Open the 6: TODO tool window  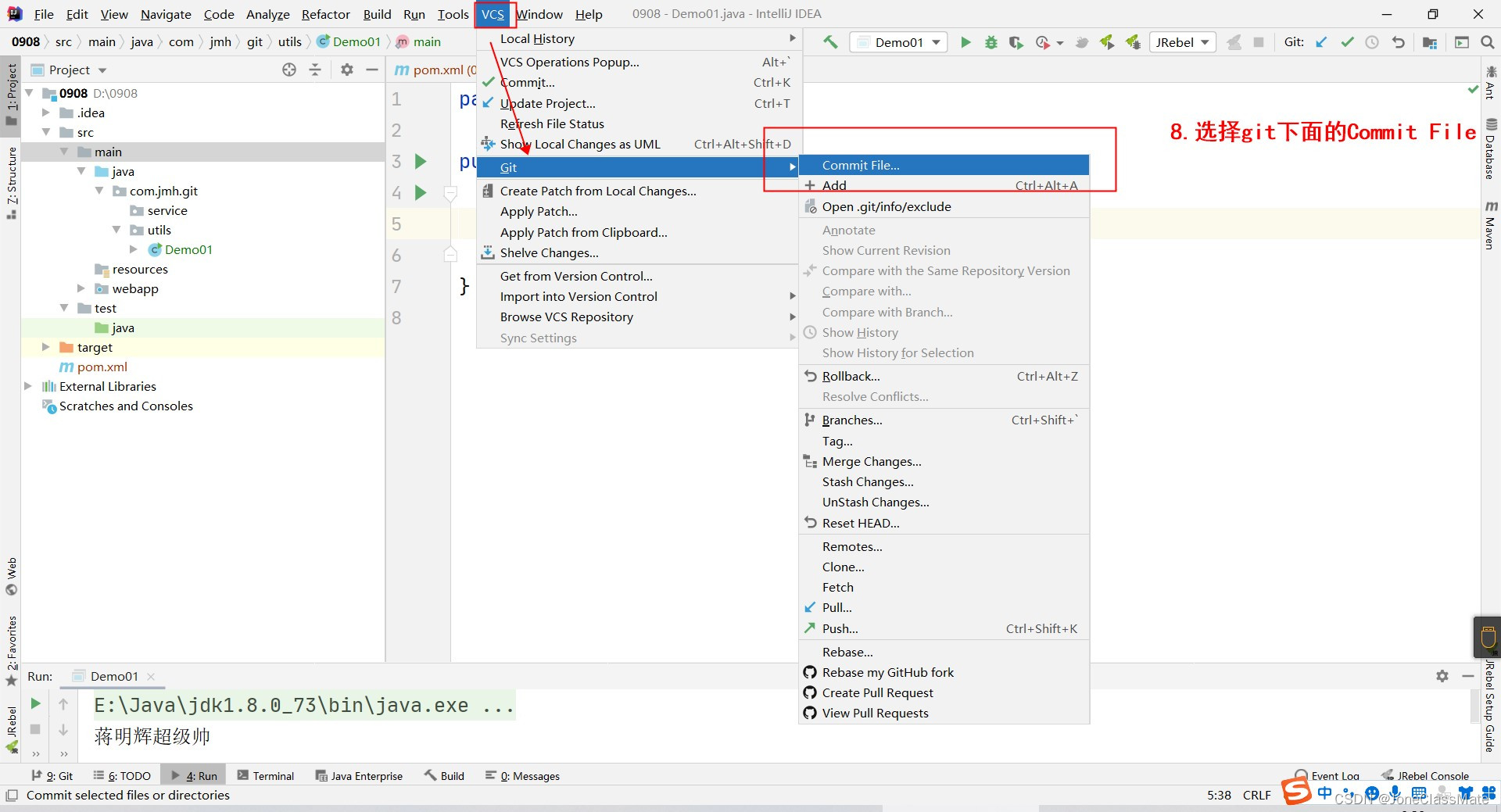(x=122, y=776)
